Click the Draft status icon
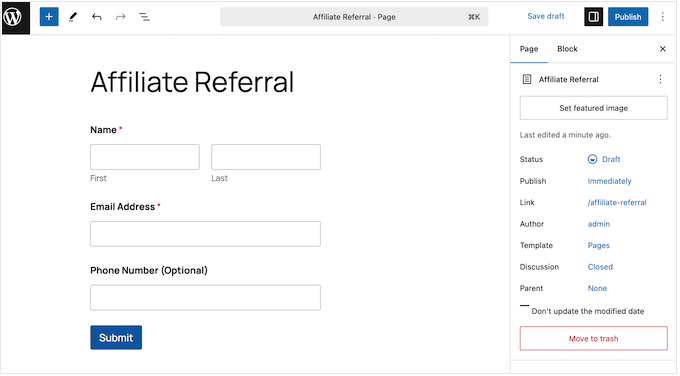The height and width of the screenshot is (376, 680). (592, 159)
